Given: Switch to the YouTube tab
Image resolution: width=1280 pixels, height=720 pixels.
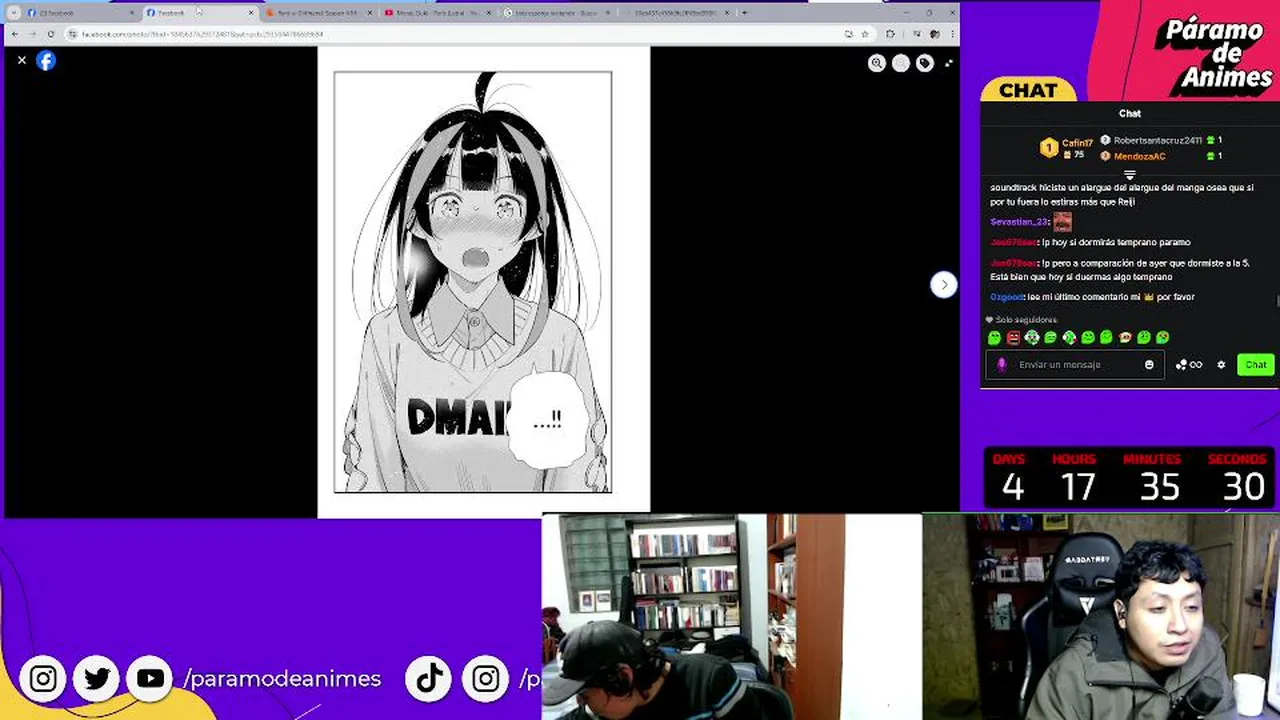Looking at the screenshot, I should [x=437, y=13].
